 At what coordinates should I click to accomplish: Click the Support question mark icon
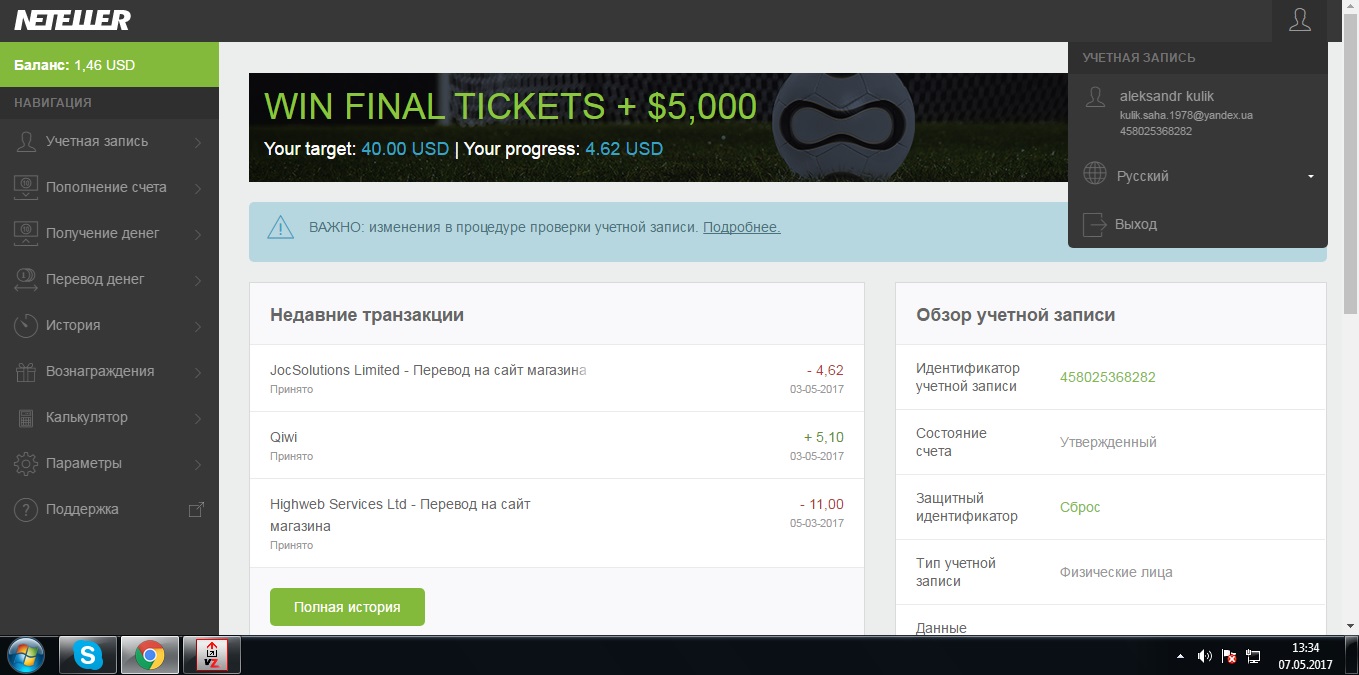tap(27, 509)
